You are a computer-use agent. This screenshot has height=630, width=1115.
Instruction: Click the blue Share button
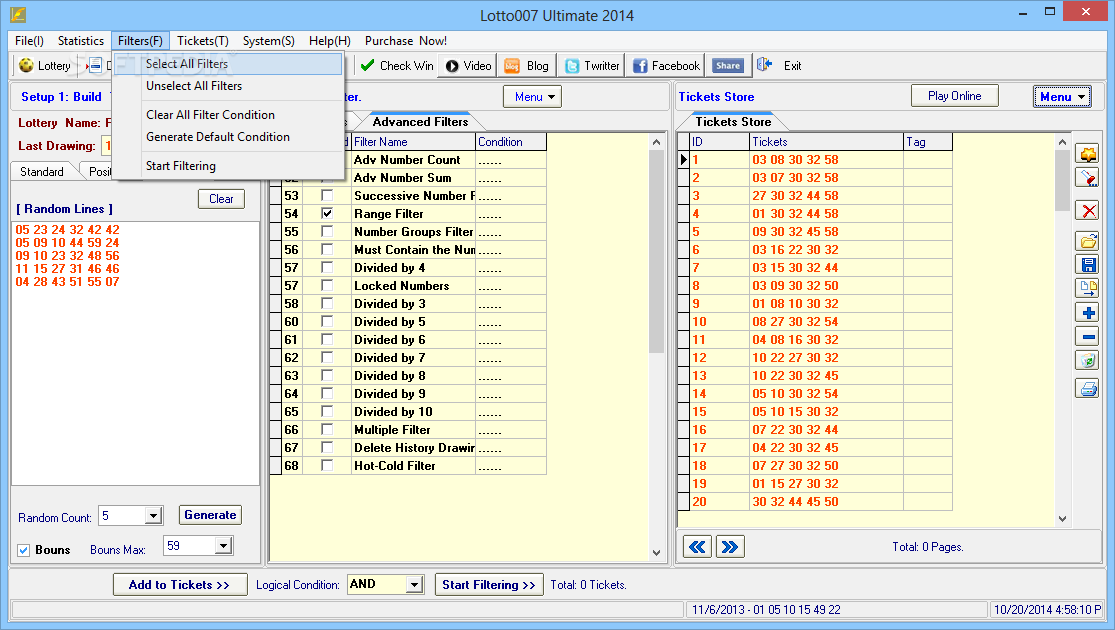[727, 65]
